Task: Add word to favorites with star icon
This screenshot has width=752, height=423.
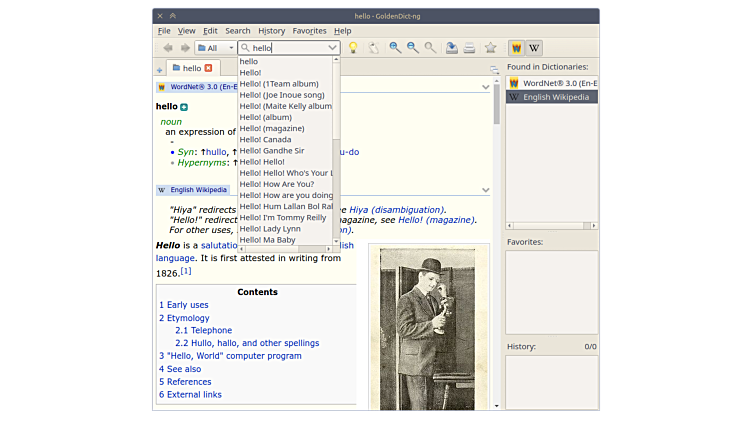Action: 490,48
